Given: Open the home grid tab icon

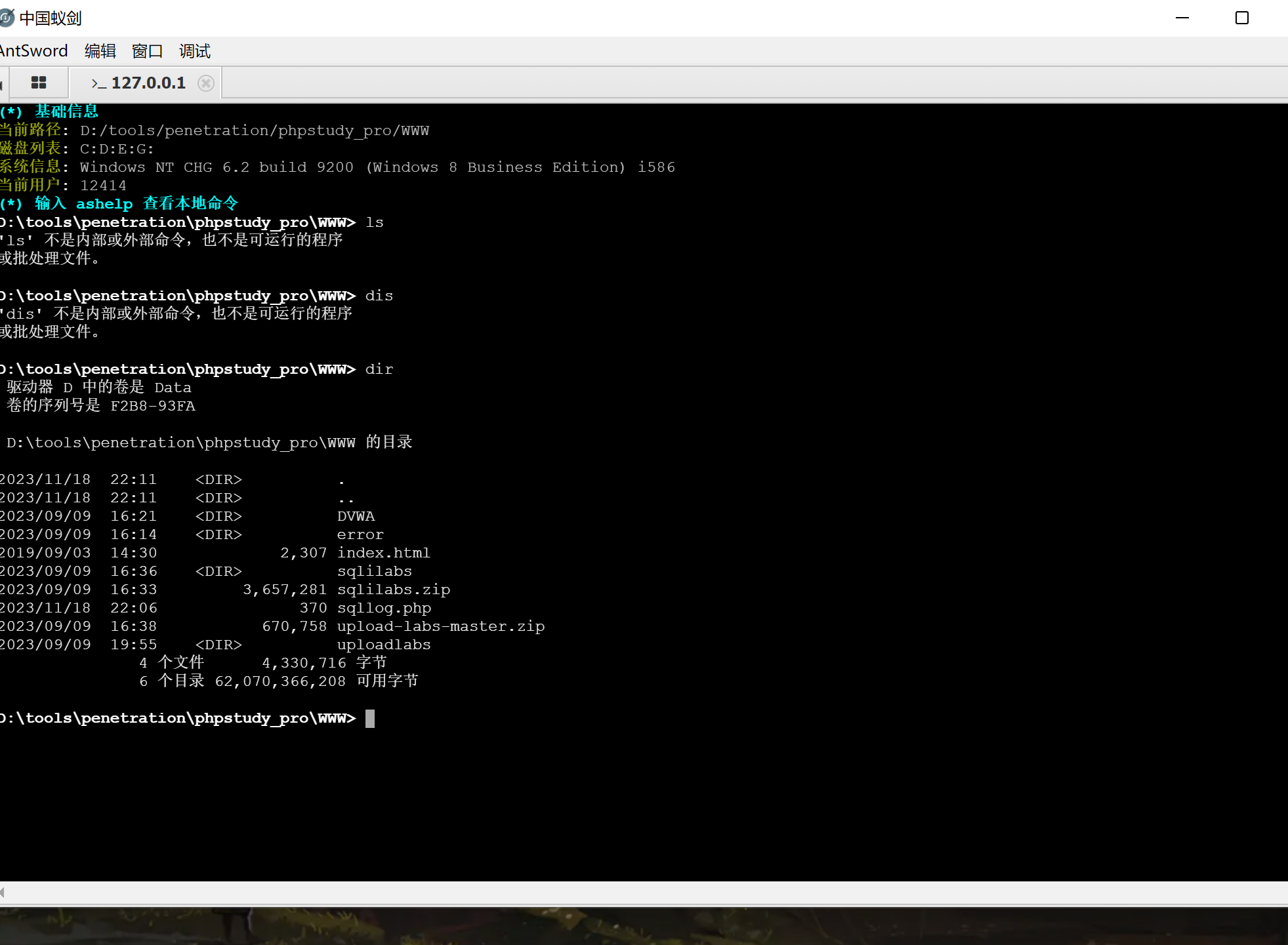Looking at the screenshot, I should click(39, 83).
